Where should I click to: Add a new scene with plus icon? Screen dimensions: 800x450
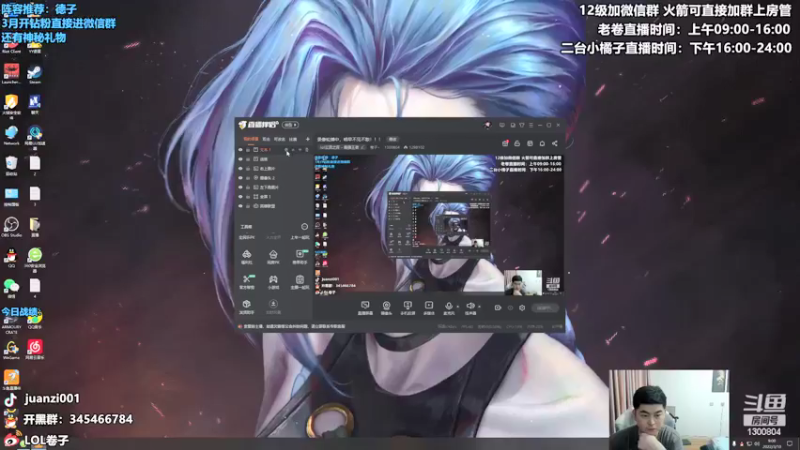[x=307, y=139]
